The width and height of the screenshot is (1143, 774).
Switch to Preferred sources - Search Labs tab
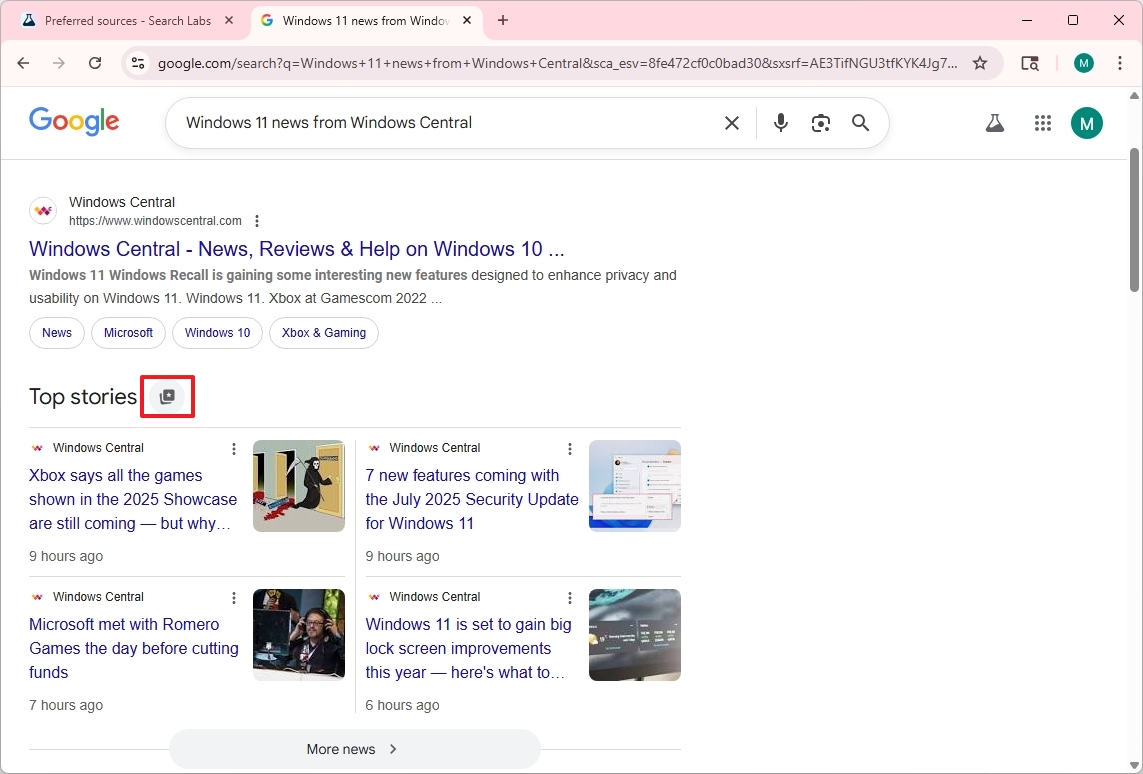coord(128,20)
